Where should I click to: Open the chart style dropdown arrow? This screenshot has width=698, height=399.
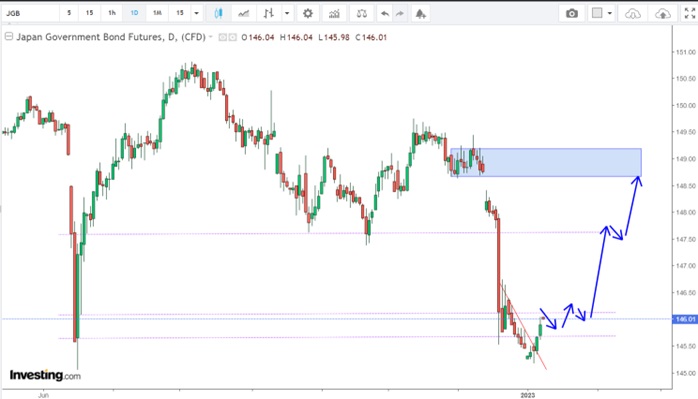pos(287,13)
